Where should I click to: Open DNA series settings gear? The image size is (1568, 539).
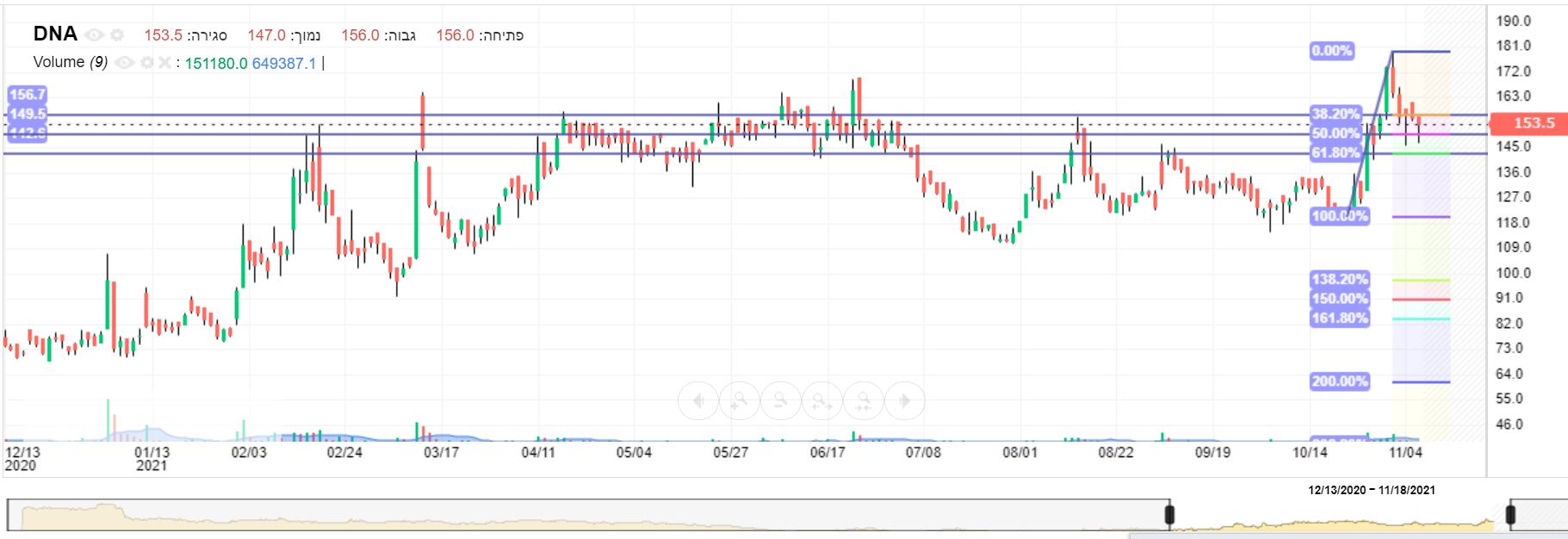(x=117, y=35)
